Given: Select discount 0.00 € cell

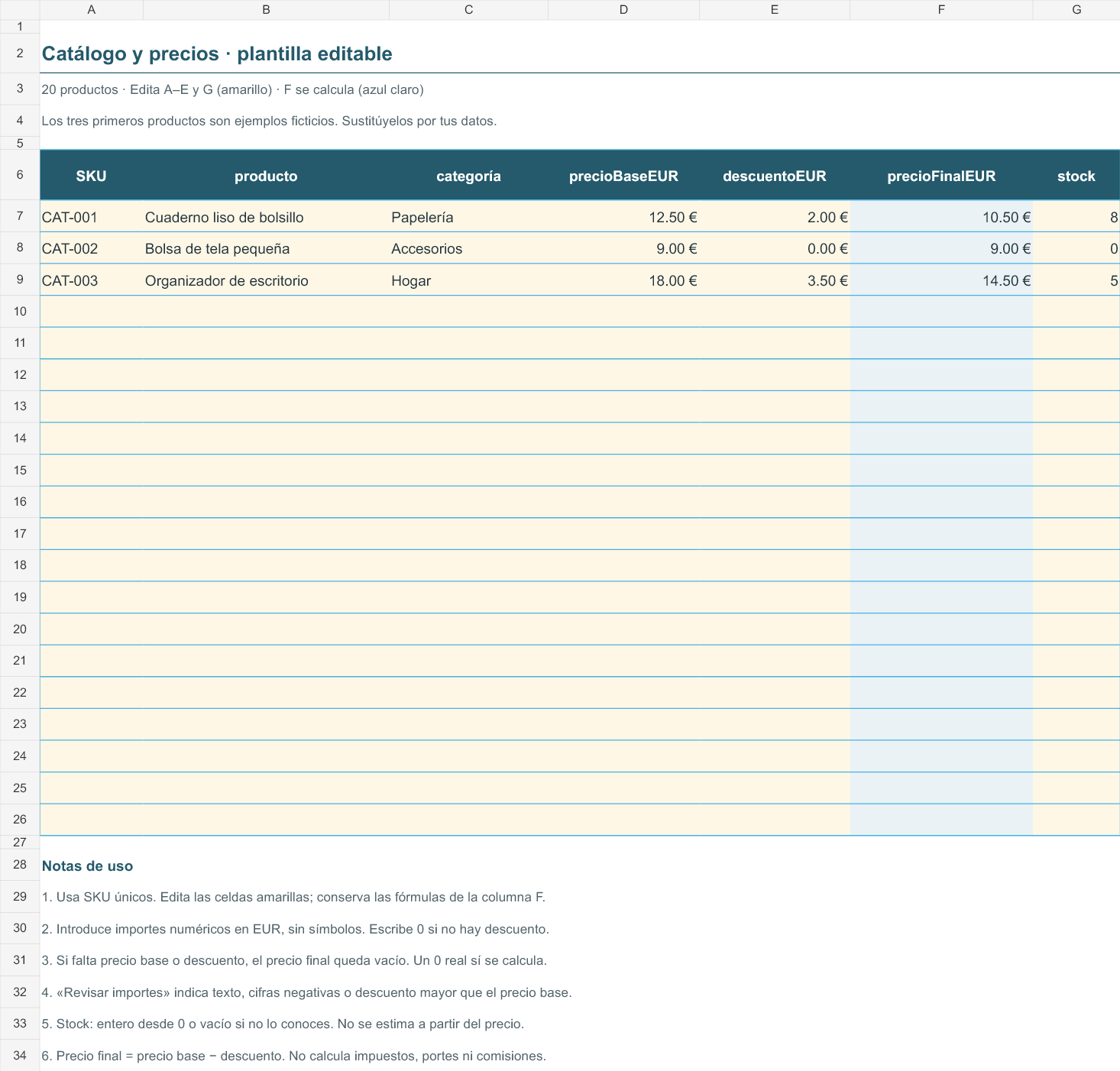Looking at the screenshot, I should click(775, 248).
